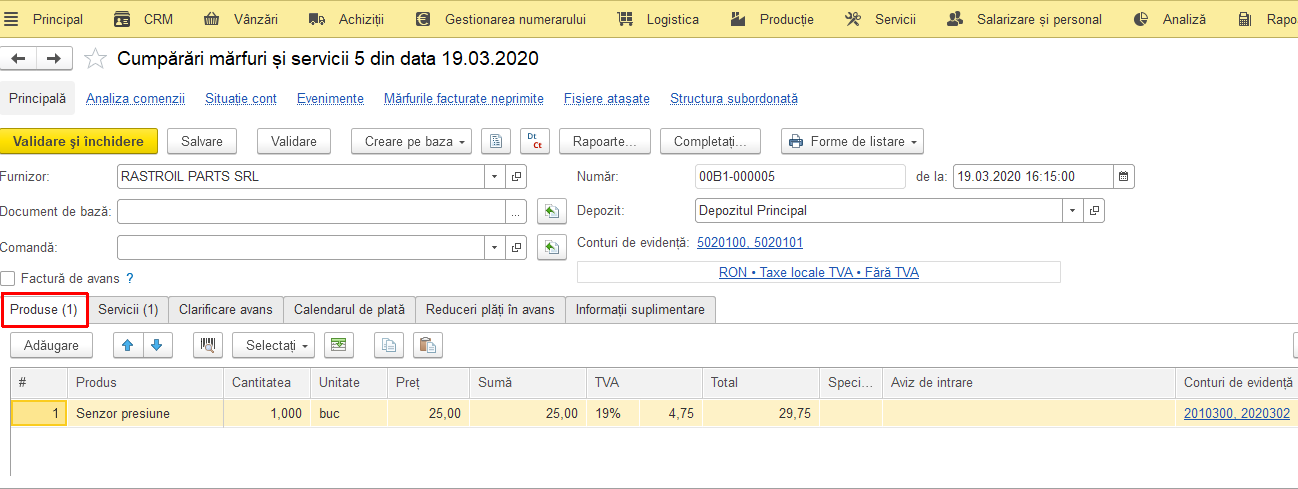Fill from base document green arrow icon

[552, 211]
